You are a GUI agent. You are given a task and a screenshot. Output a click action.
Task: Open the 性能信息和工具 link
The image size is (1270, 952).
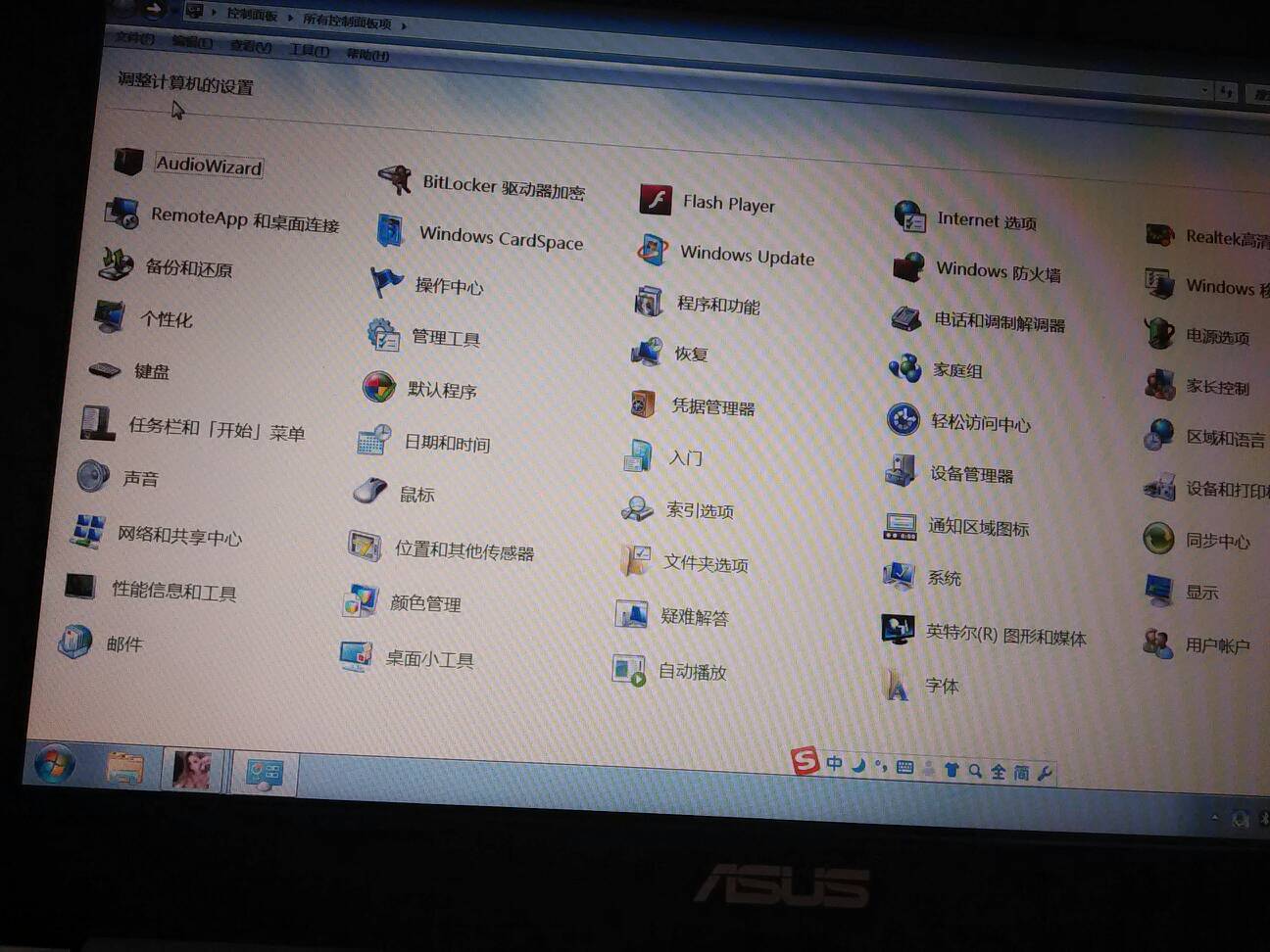[x=173, y=590]
